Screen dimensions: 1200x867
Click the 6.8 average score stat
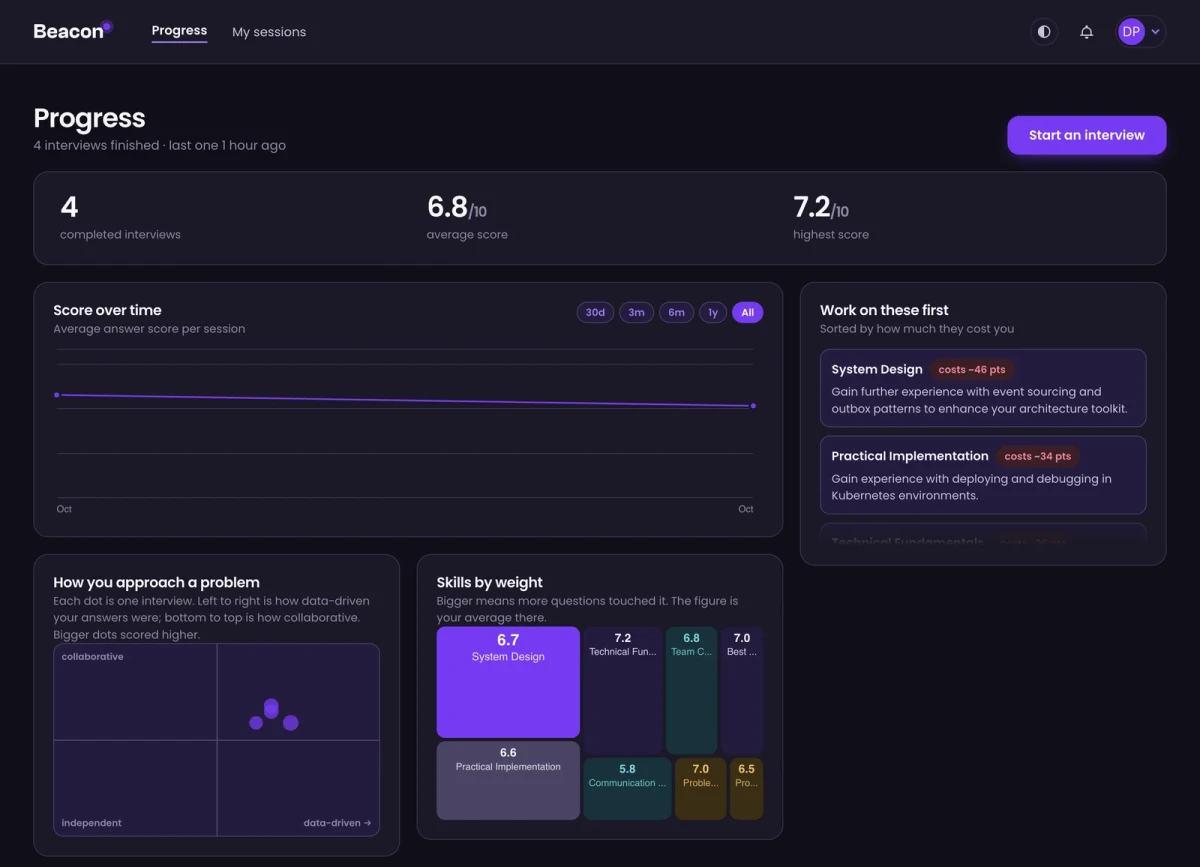[x=467, y=218]
